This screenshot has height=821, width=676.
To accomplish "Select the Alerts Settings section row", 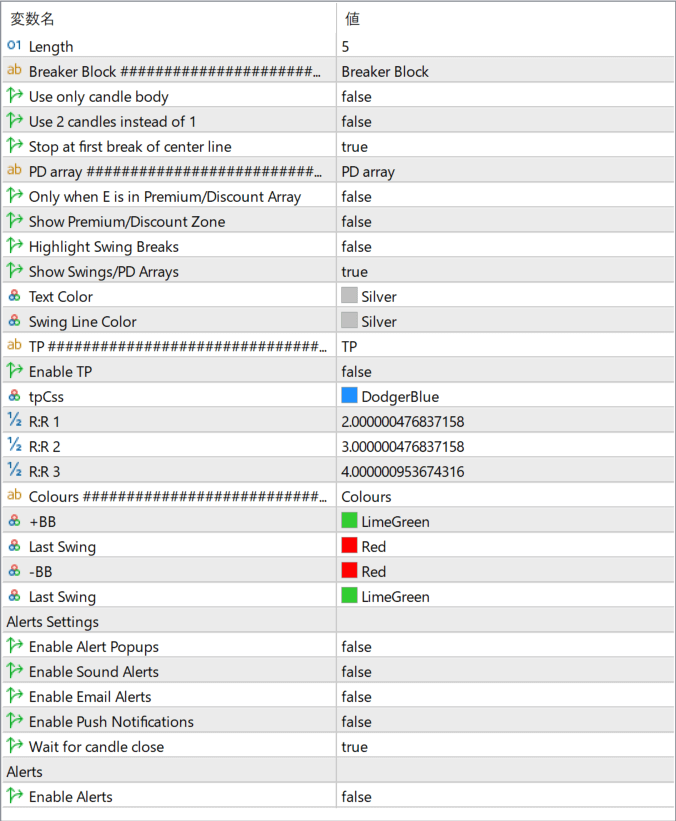I will point(168,621).
